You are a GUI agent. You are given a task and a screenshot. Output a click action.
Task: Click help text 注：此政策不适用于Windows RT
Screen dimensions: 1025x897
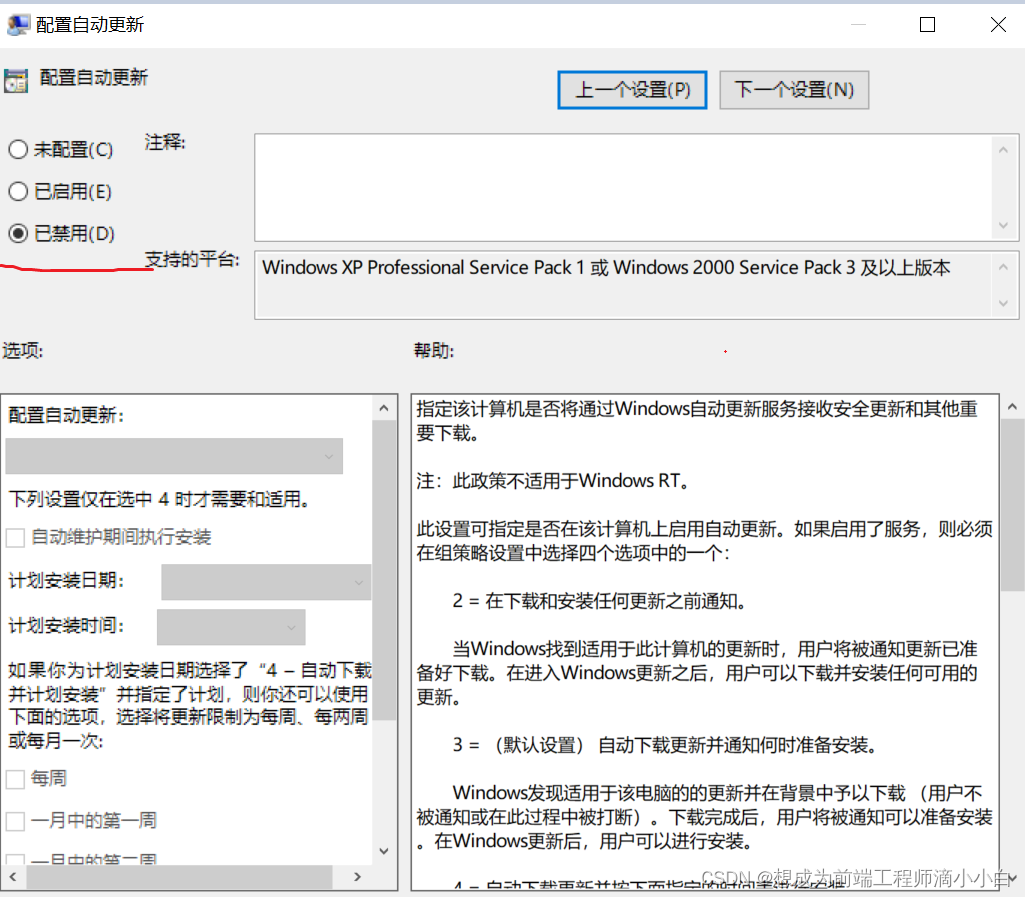[x=554, y=481]
